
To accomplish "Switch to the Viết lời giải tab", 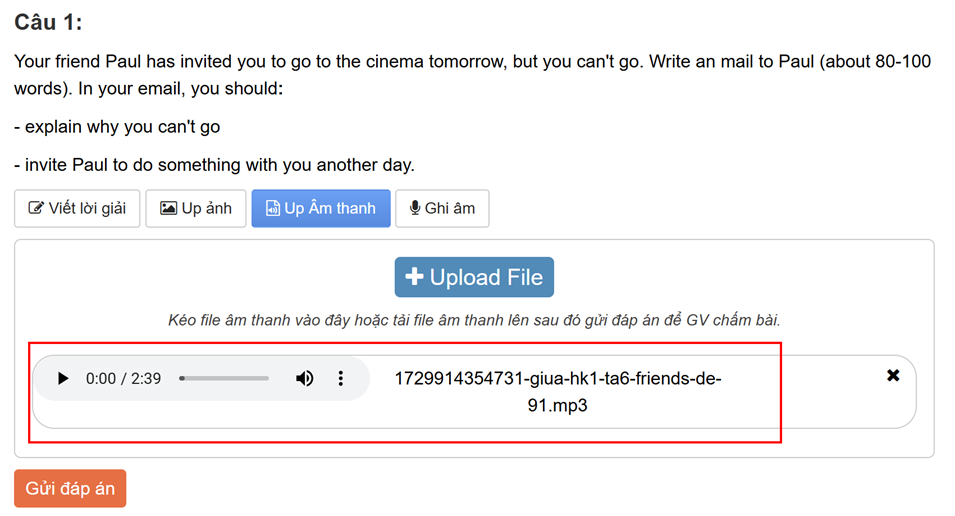I will coord(77,208).
